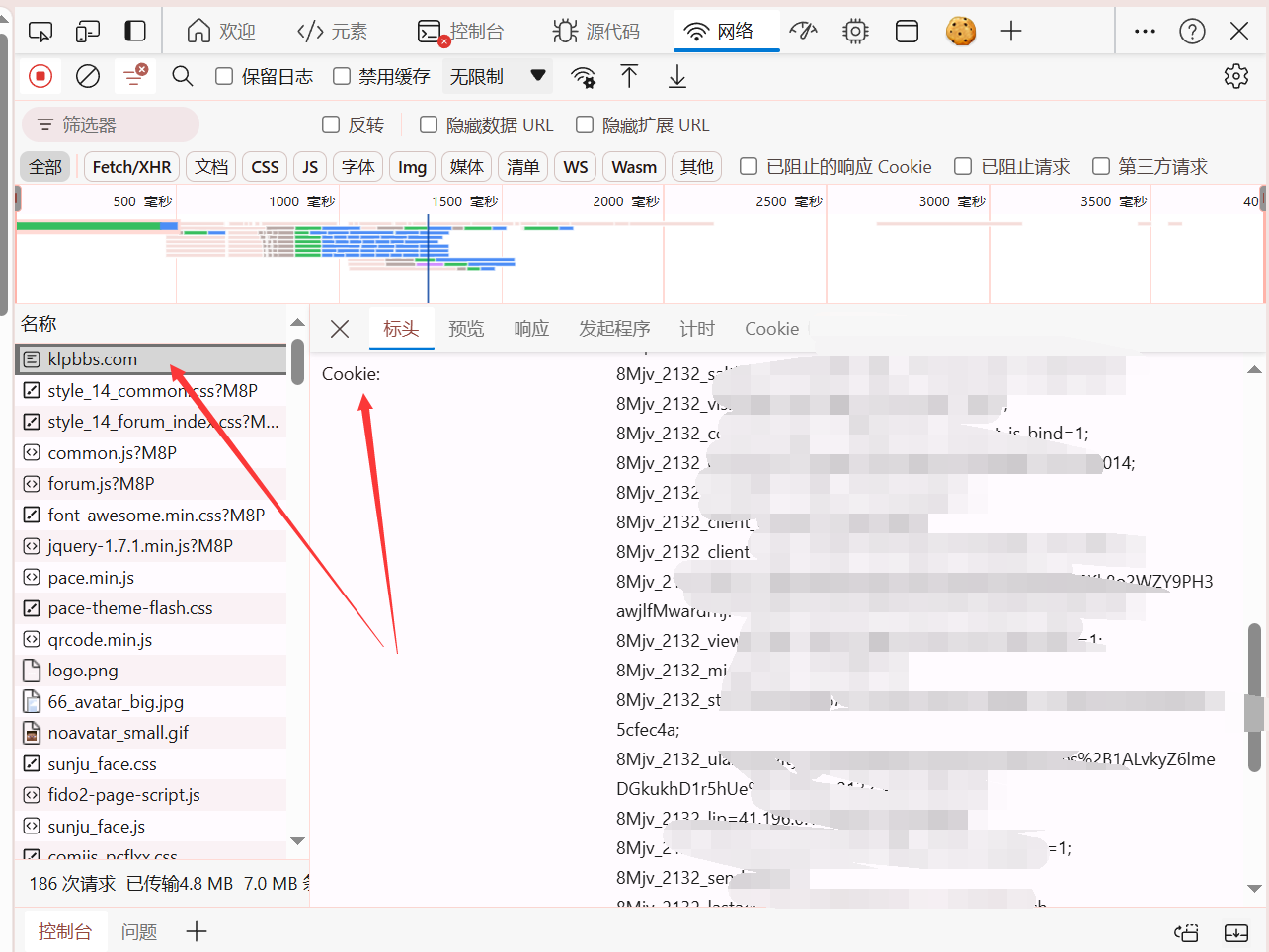Add a drawer tool with the bottom plus icon
The height and width of the screenshot is (952, 1269).
click(197, 931)
